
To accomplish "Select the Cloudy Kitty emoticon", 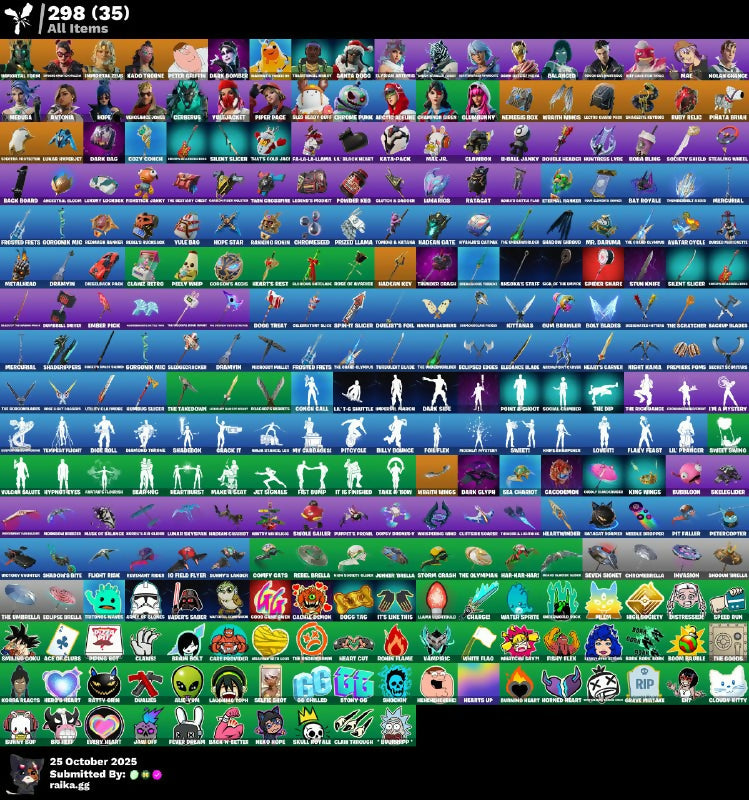I will 727,683.
